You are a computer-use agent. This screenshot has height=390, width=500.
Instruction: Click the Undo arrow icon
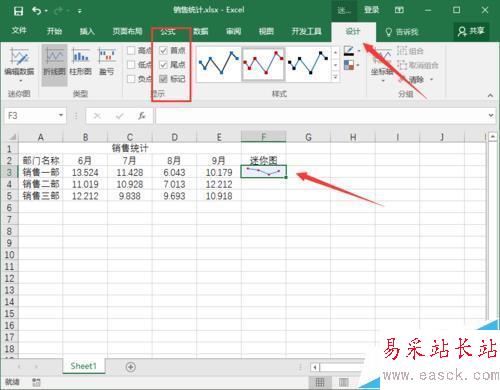[36, 11]
